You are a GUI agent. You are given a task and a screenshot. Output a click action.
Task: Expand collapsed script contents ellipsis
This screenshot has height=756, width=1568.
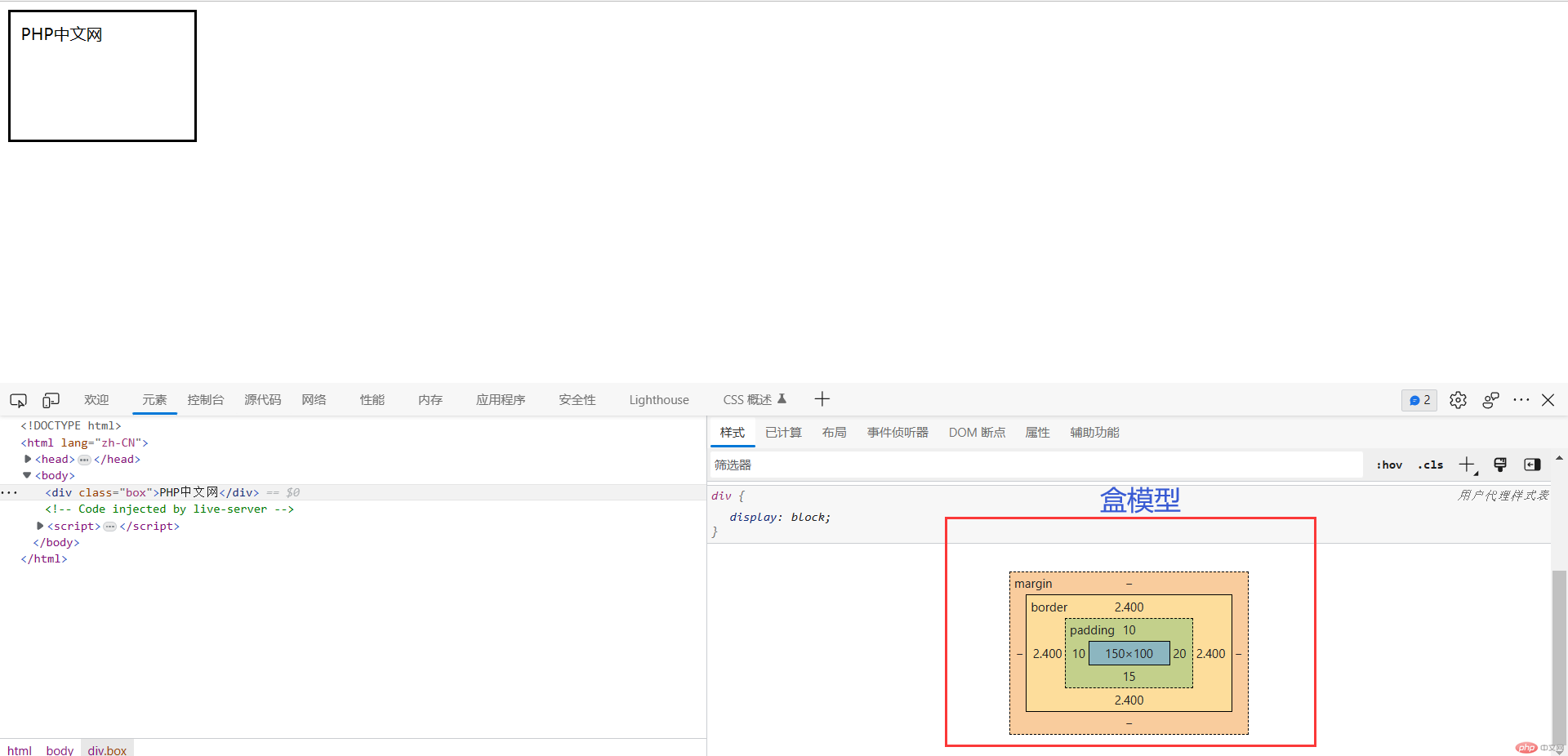pos(109,527)
